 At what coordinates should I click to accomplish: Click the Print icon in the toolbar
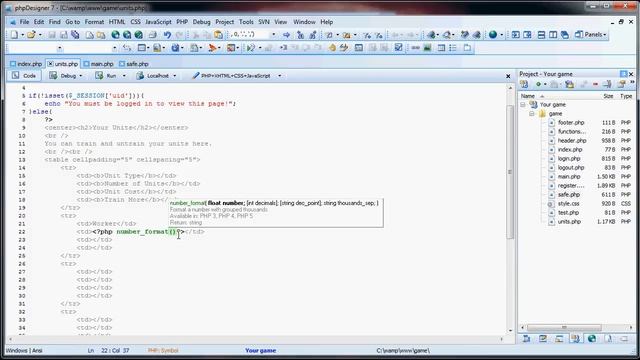153,35
